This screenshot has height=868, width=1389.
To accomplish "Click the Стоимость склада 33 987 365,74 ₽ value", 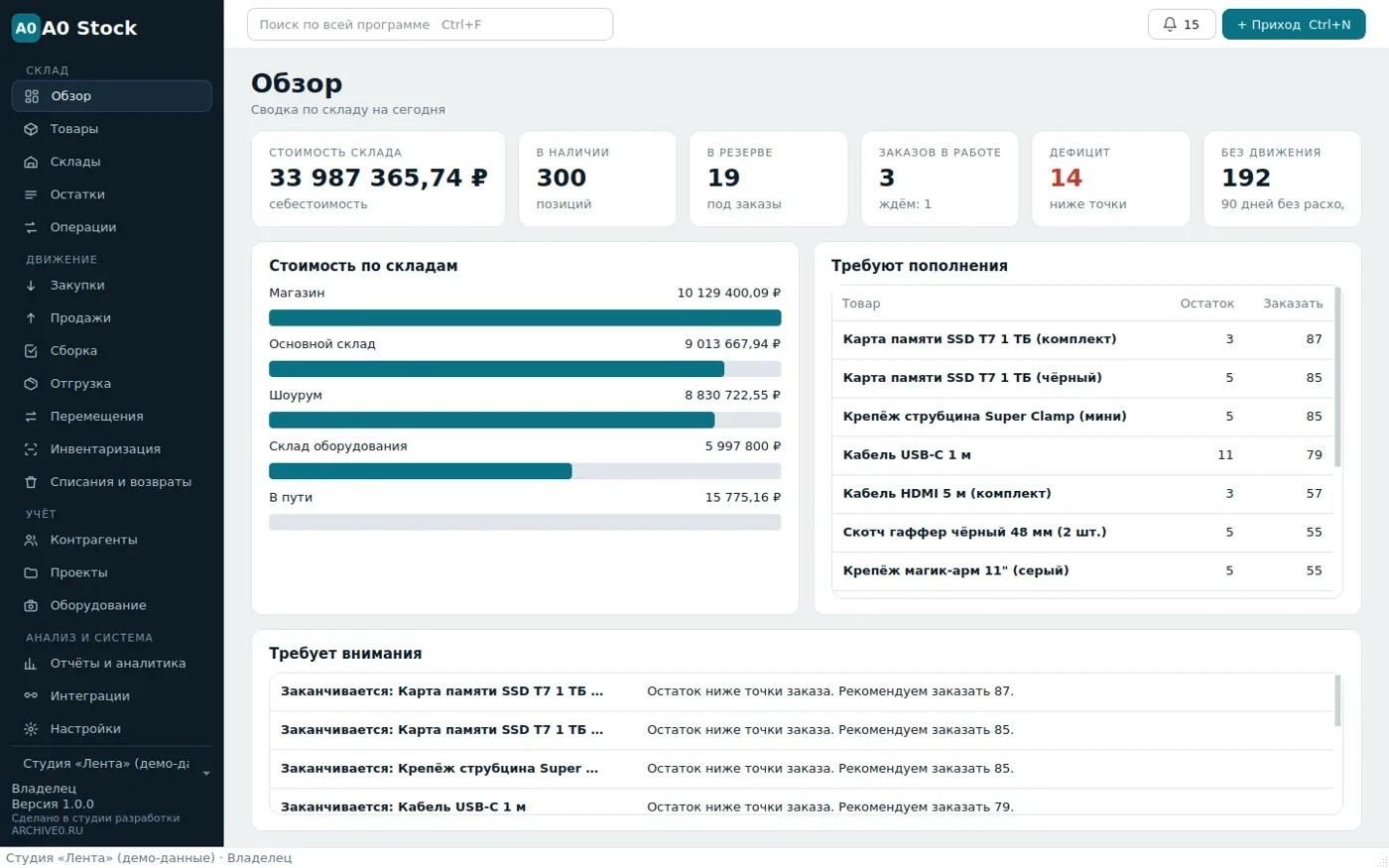I will 378,178.
